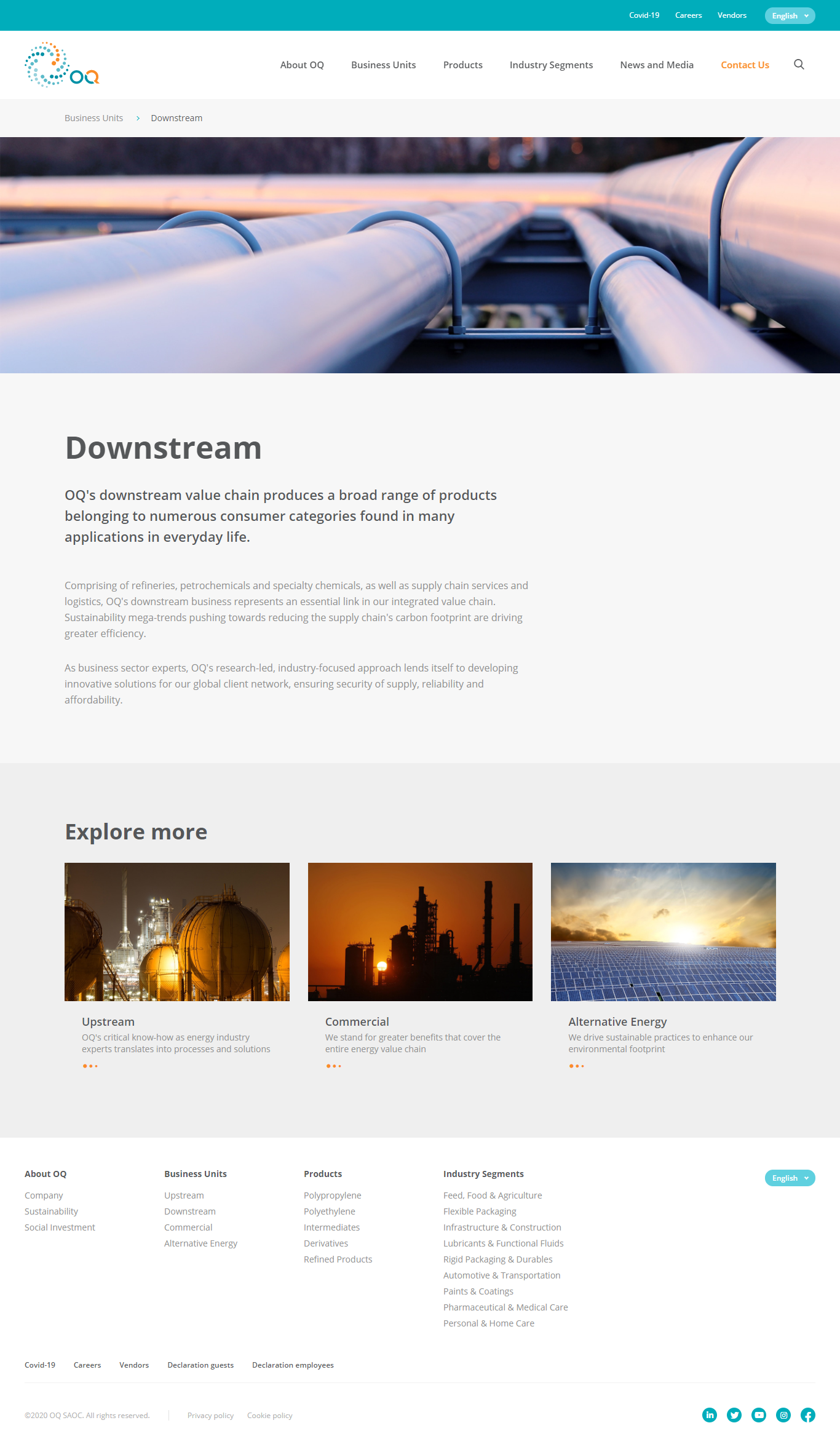The width and height of the screenshot is (840, 1447).
Task: Open Covid-19 link in footer
Action: click(x=40, y=1365)
